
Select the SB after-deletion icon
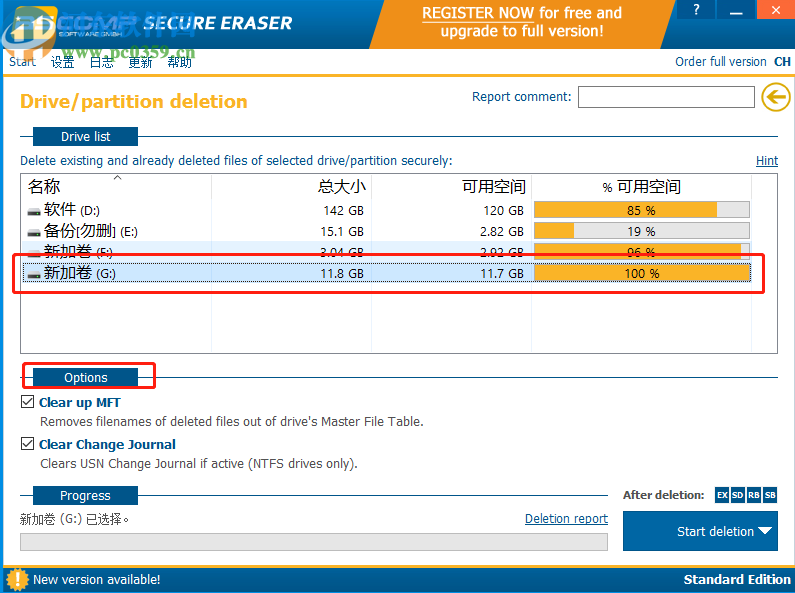770,495
